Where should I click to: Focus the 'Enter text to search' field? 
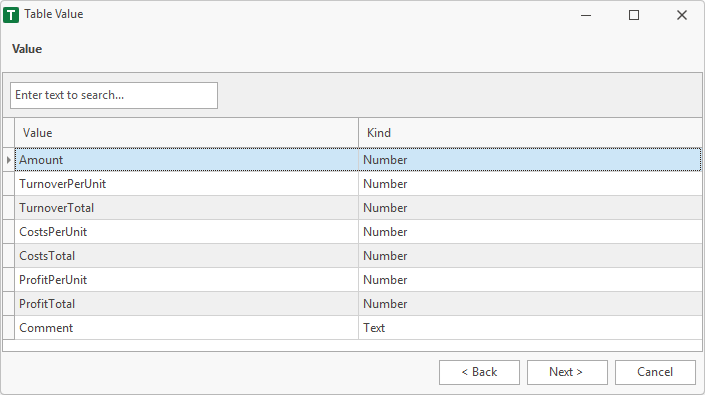coord(114,95)
